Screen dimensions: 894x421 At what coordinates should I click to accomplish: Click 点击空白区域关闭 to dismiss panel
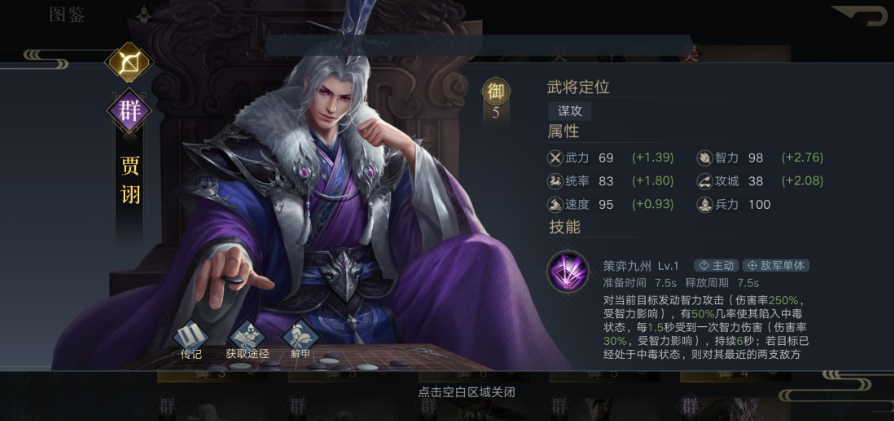(x=466, y=392)
